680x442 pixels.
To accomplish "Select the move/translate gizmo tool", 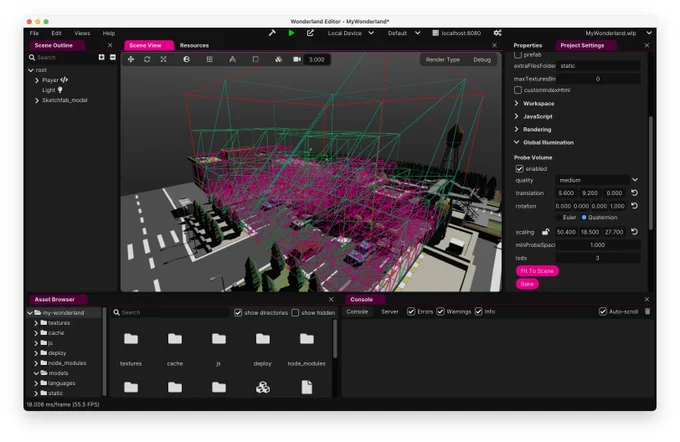I will coord(131,59).
